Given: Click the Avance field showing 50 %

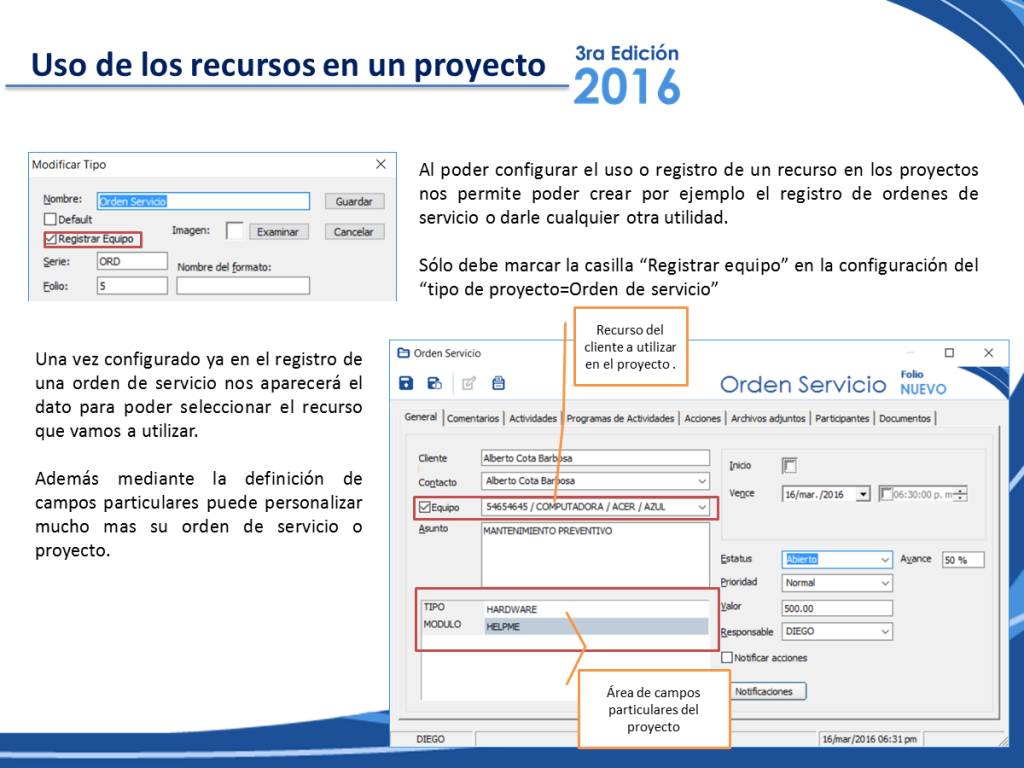Looking at the screenshot, I should (x=963, y=560).
